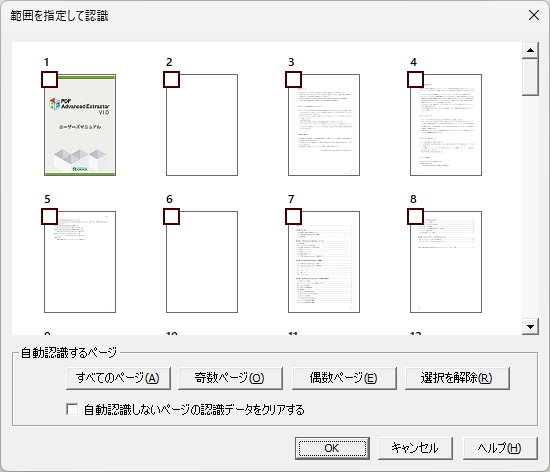Viewport: 550px width, 472px height.
Task: Tick the checkbox for page 6
Action: click(172, 217)
